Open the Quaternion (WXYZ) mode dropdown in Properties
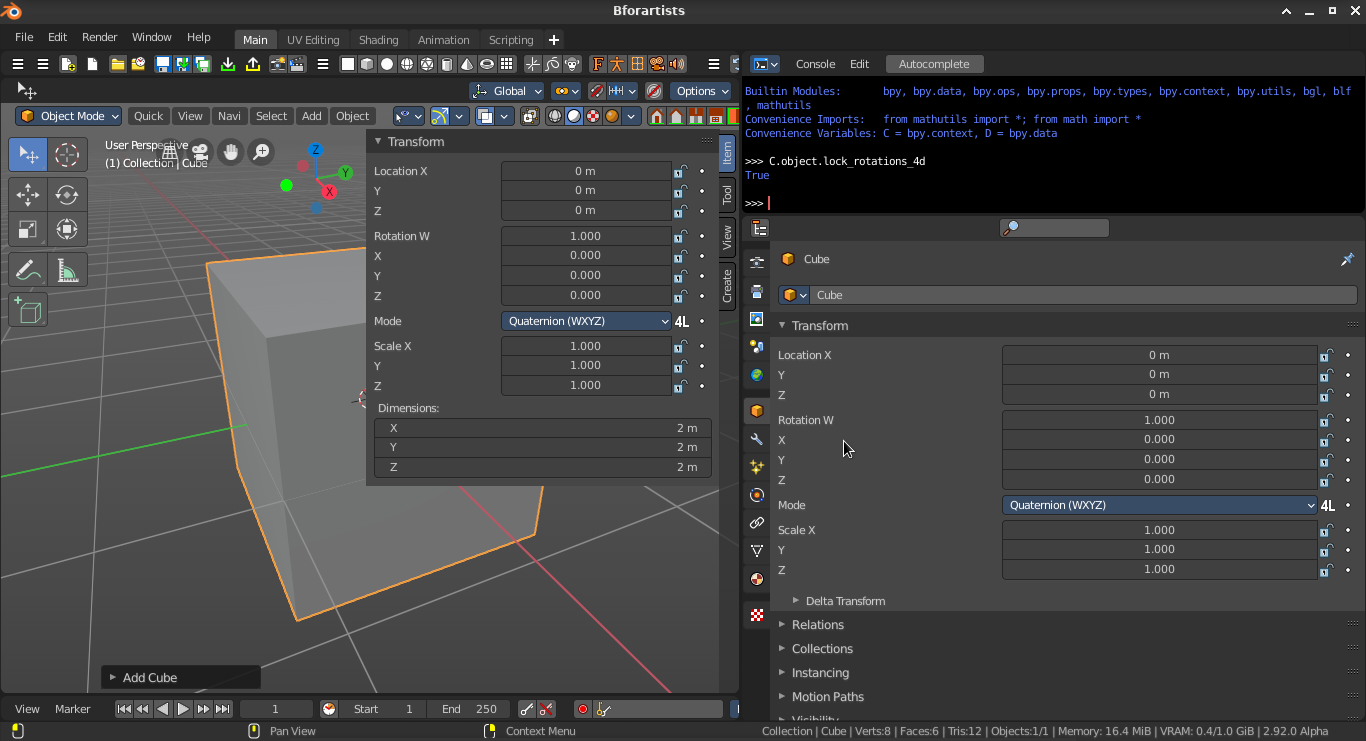Screen dimensions: 1366x741 pyautogui.click(x=1160, y=505)
